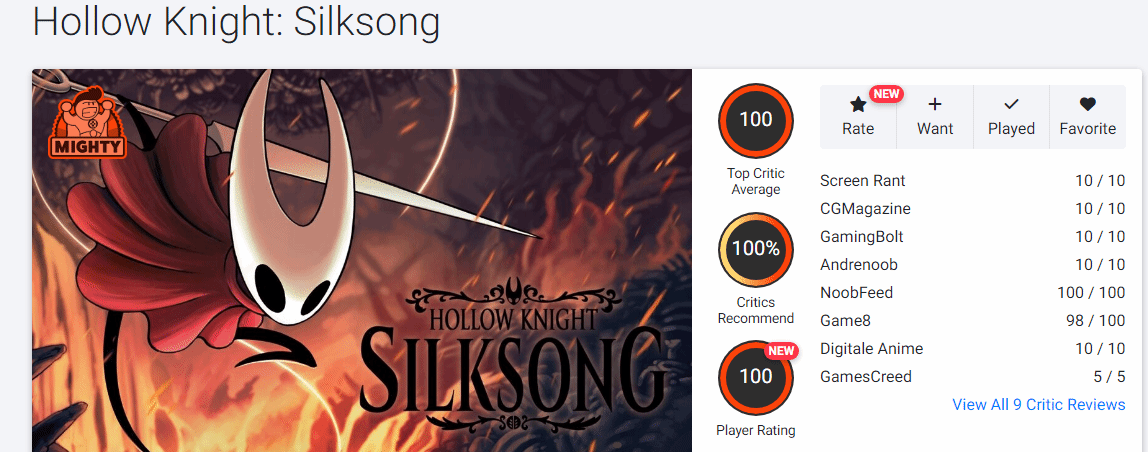Click the Rate star icon
Screen dimensions: 1148x452
click(858, 104)
